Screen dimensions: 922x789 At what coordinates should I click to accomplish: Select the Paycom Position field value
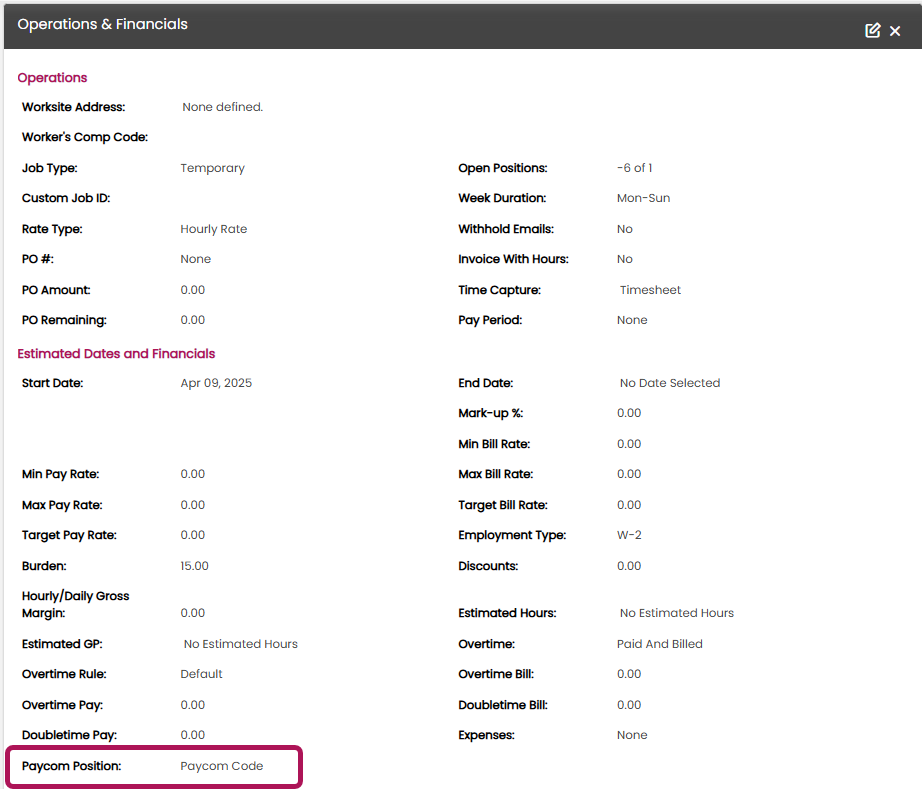click(221, 765)
